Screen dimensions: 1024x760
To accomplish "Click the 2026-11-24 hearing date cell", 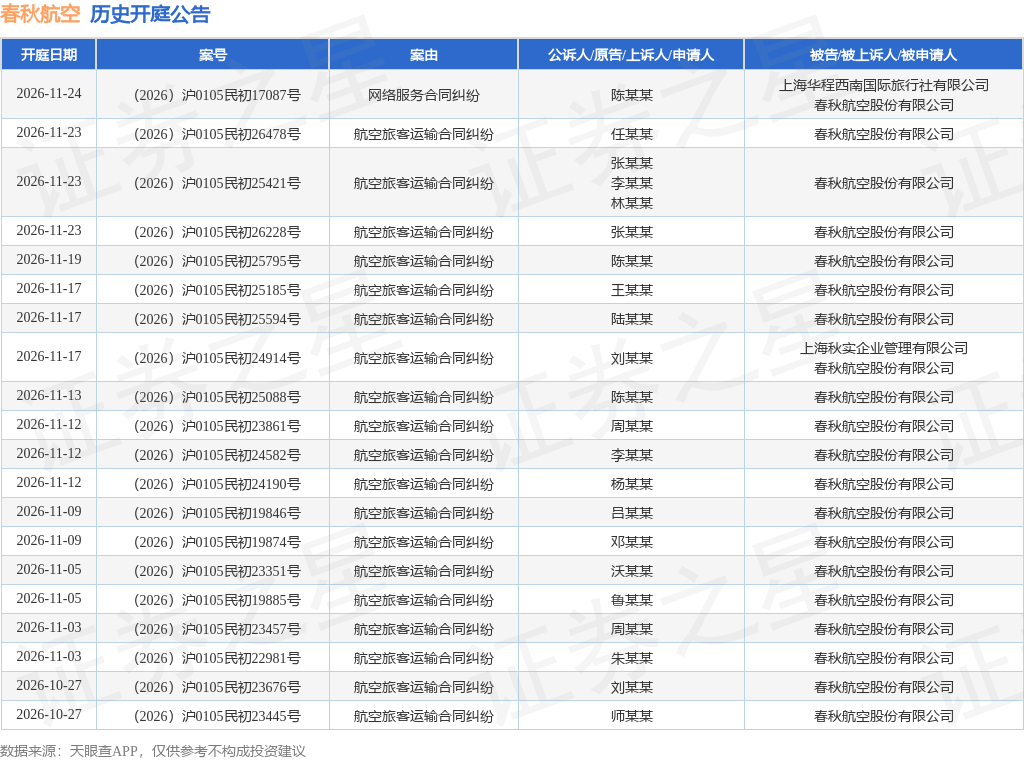I will tap(49, 93).
